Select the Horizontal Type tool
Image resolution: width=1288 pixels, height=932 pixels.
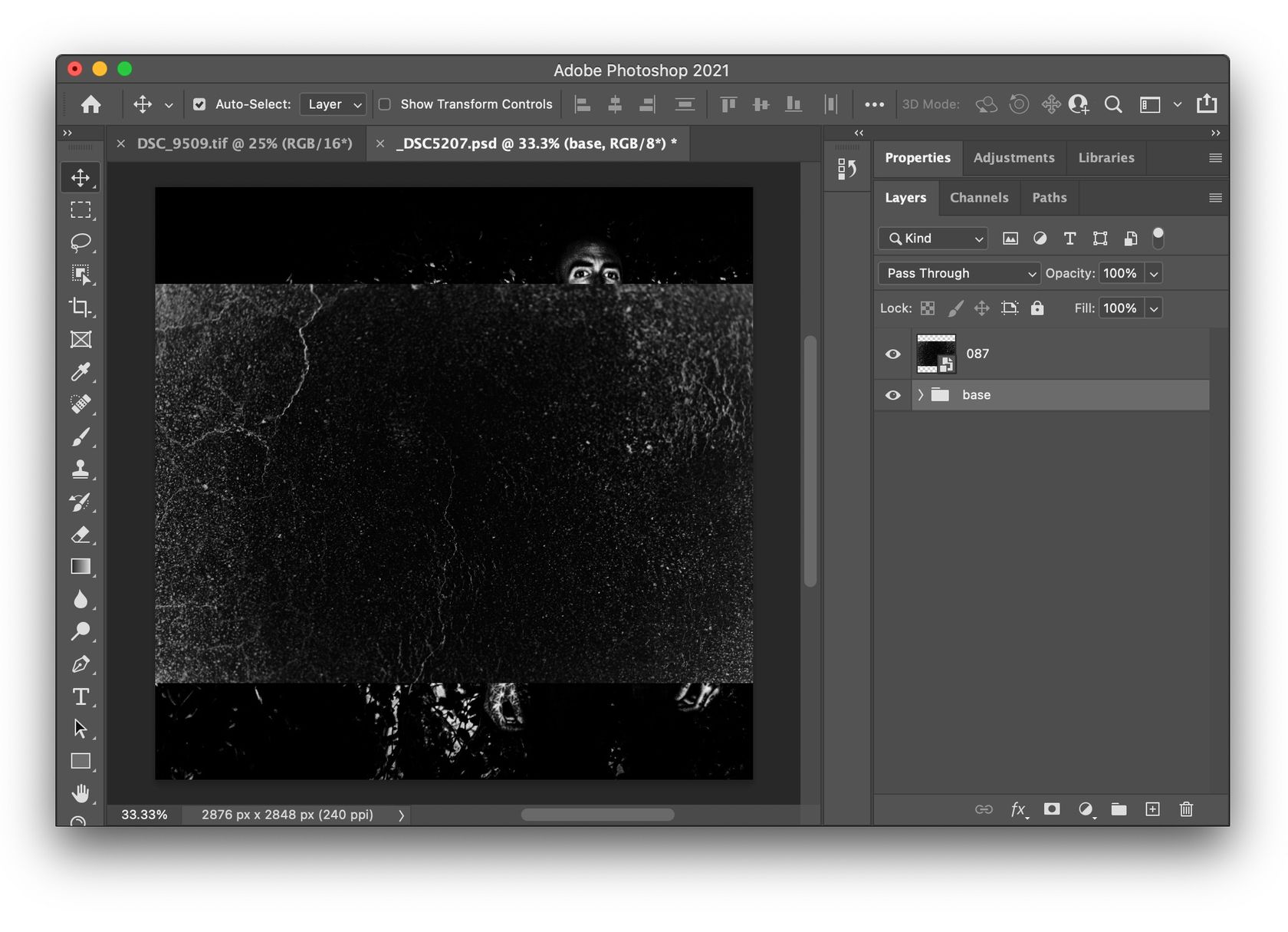80,697
